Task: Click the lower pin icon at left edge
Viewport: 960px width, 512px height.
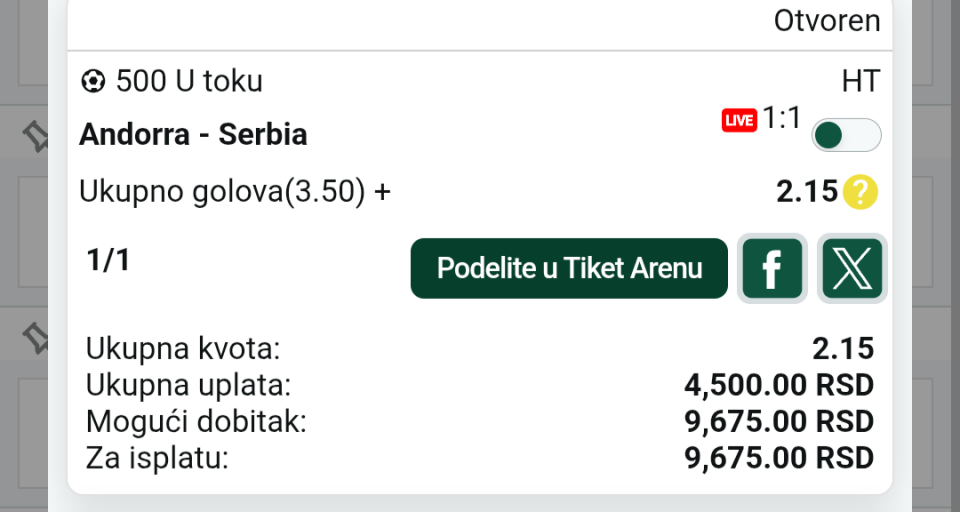Action: pyautogui.click(x=37, y=336)
